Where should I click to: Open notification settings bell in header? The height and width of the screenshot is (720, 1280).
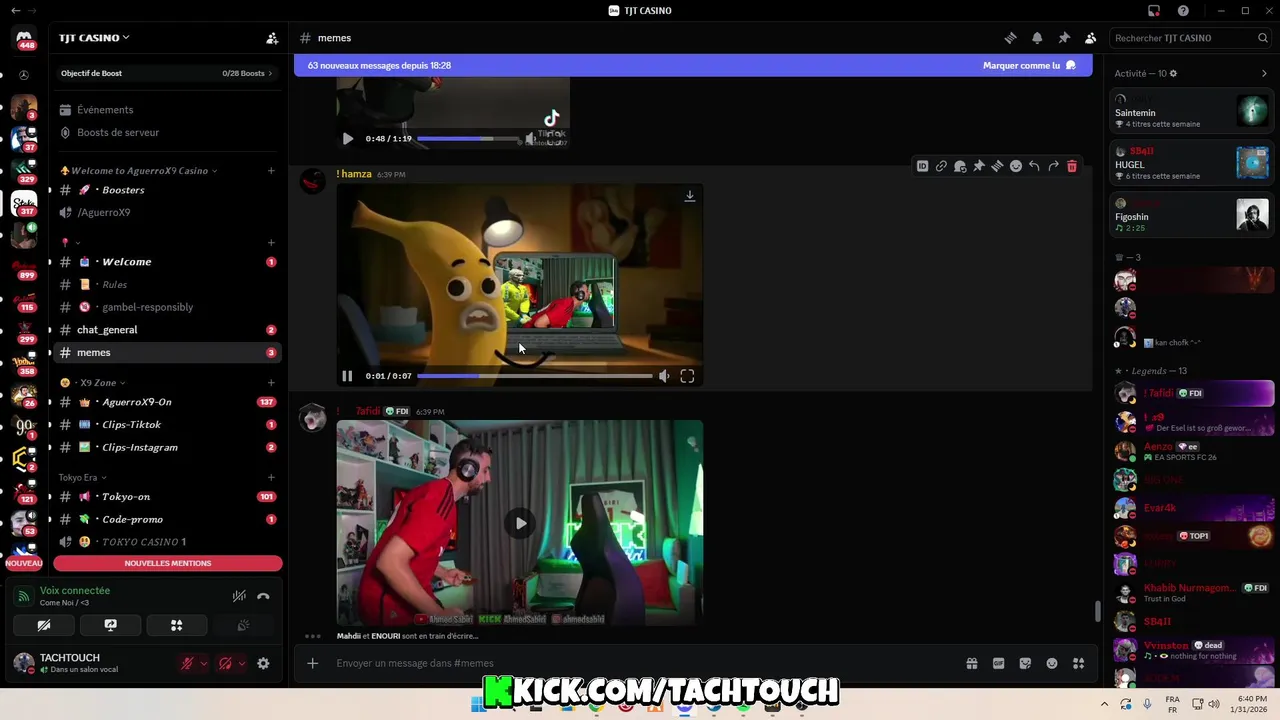(1037, 38)
